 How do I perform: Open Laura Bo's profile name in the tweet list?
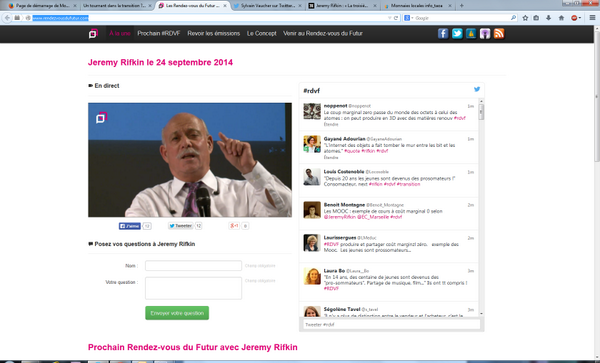334,271
